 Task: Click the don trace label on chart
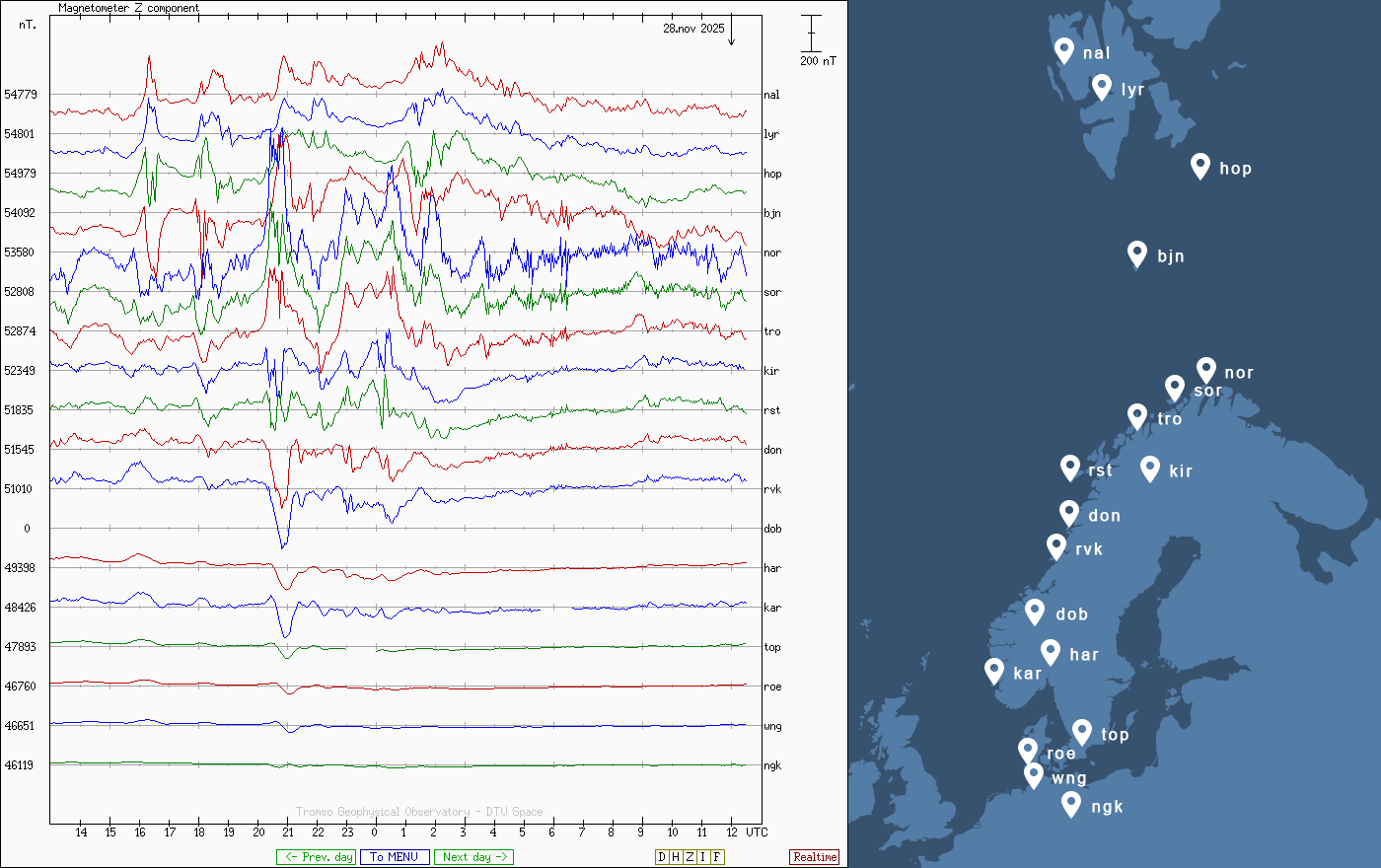coord(772,450)
